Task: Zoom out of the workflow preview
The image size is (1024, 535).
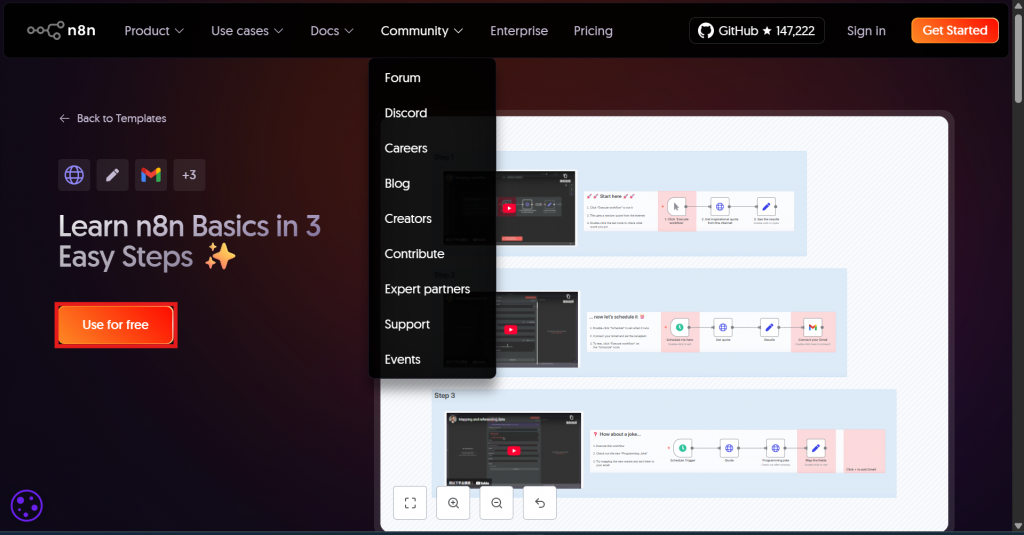Action: pyautogui.click(x=496, y=503)
